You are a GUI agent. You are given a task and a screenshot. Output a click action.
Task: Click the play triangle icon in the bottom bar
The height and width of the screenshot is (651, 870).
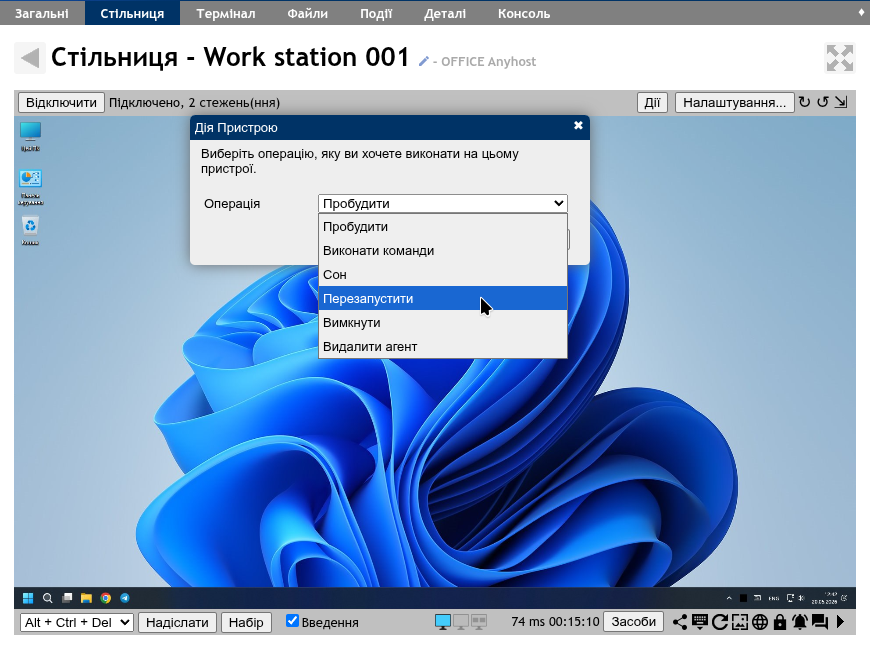pyautogui.click(x=840, y=622)
